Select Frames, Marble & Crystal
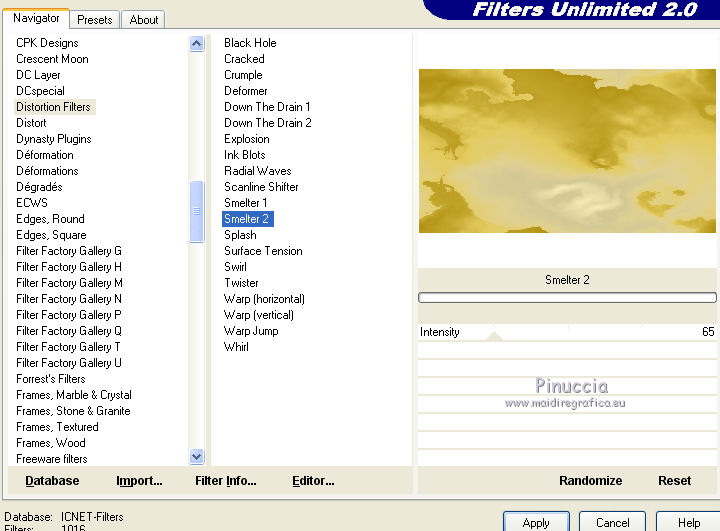Screen dimensions: 720x531 pyautogui.click(x=74, y=395)
